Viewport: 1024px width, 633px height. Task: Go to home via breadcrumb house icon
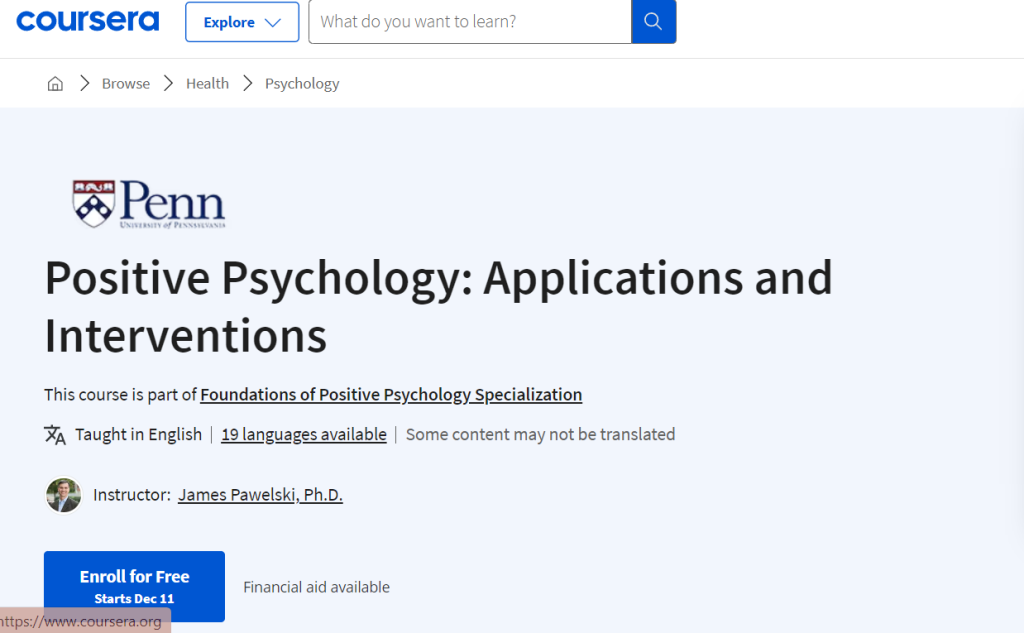(x=56, y=84)
